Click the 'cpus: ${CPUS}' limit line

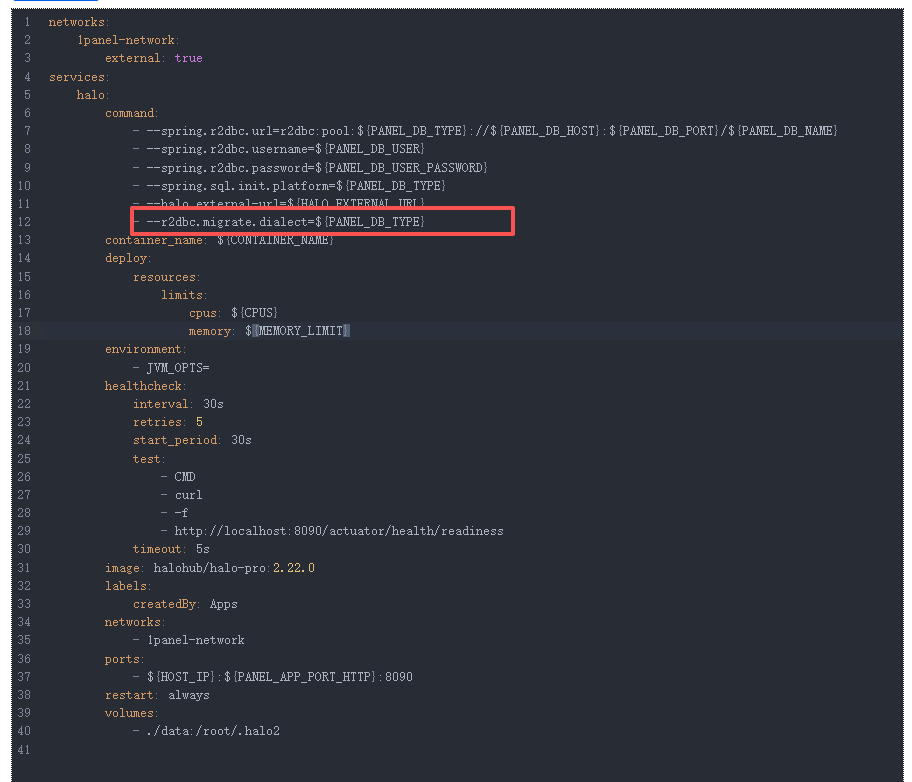pyautogui.click(x=233, y=313)
